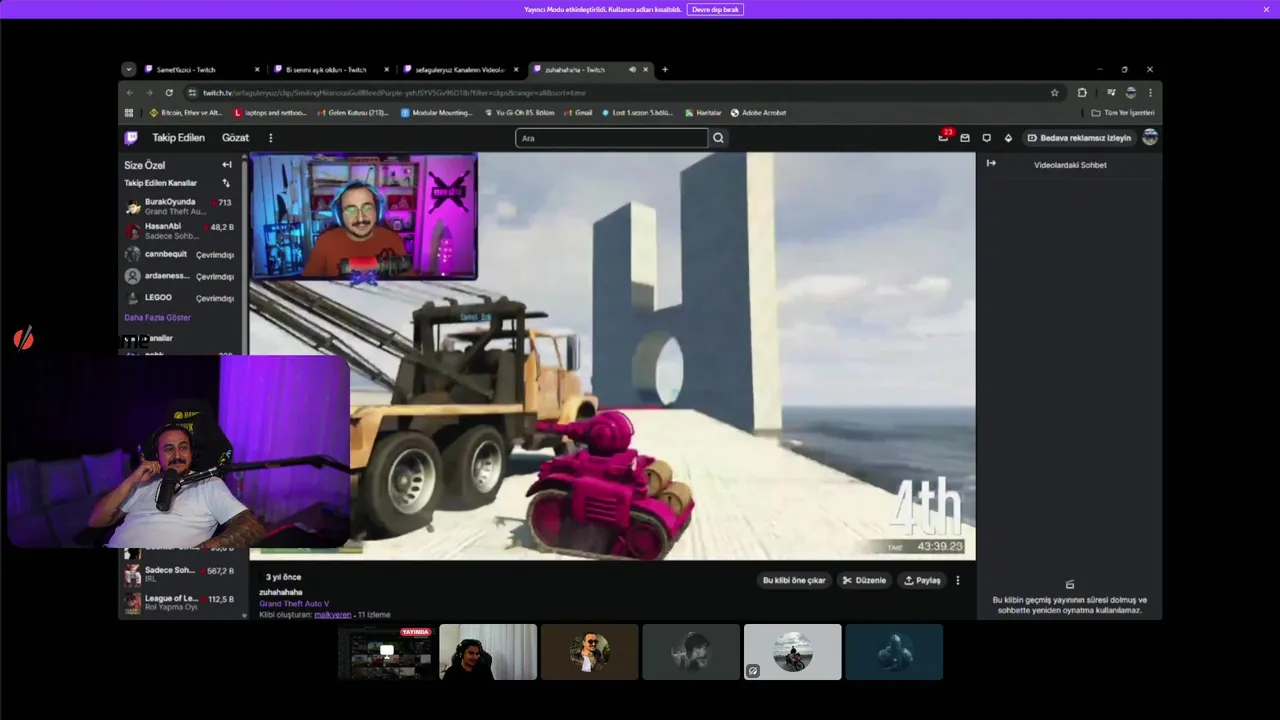Open BurakOyunda channel in sidebar

click(179, 206)
